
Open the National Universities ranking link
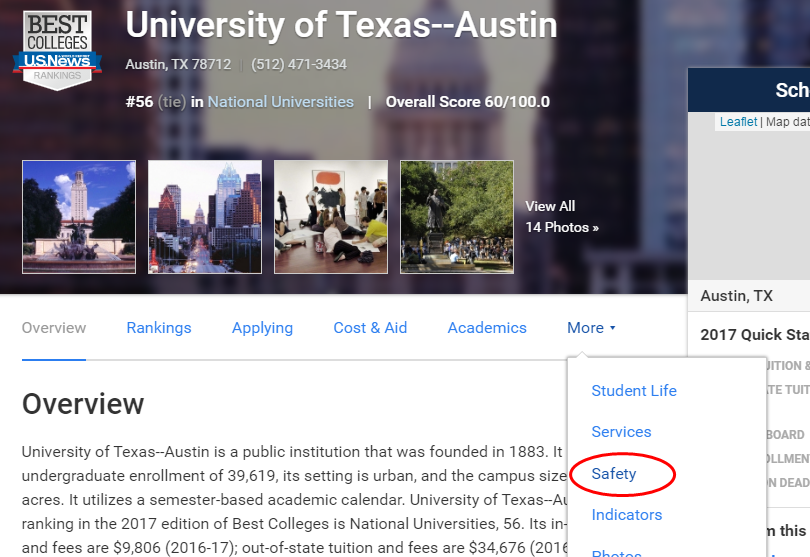280,102
